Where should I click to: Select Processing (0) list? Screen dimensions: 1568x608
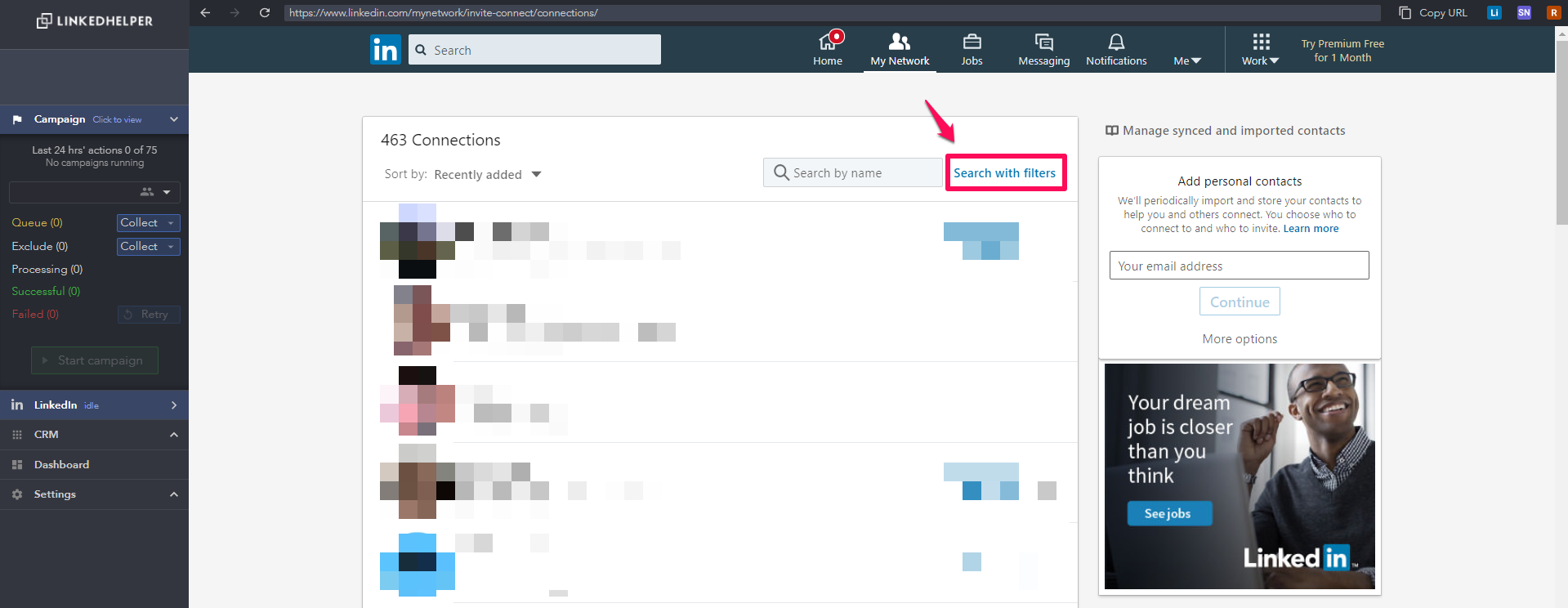(x=47, y=269)
